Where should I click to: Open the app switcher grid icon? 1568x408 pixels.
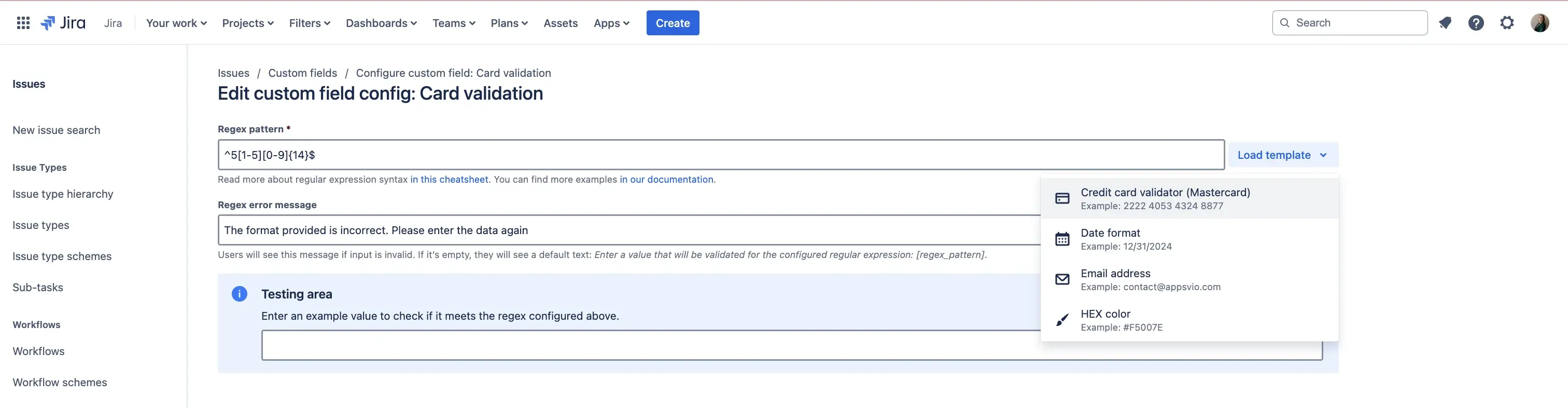pyautogui.click(x=23, y=23)
